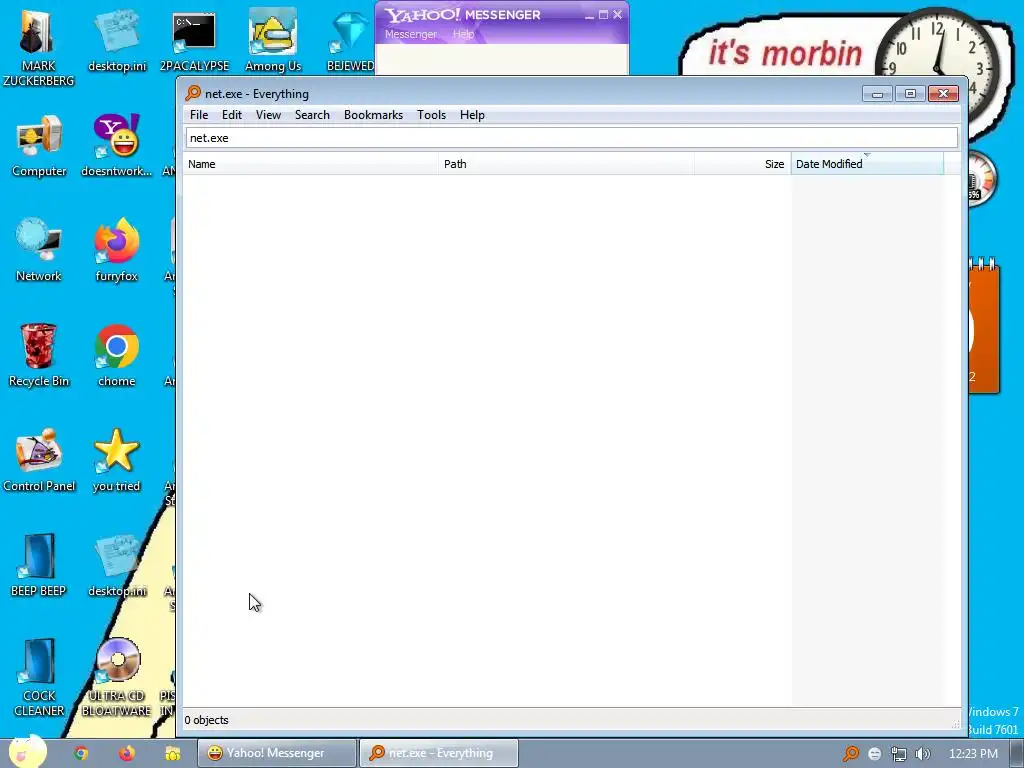Sort results by Path column header
Screen dimensions: 1024x768
(567, 164)
